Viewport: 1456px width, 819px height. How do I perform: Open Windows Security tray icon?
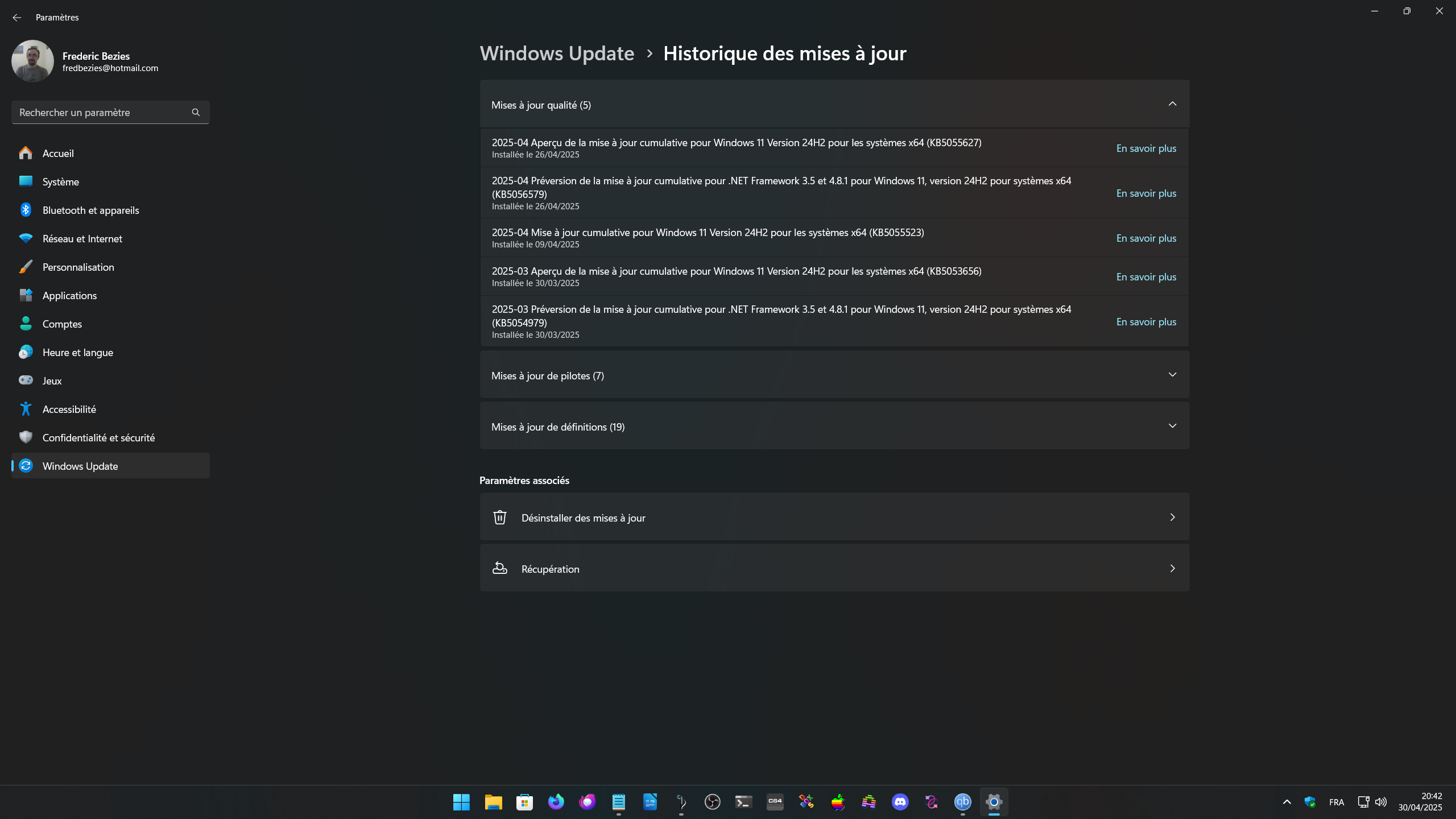[x=1310, y=802]
